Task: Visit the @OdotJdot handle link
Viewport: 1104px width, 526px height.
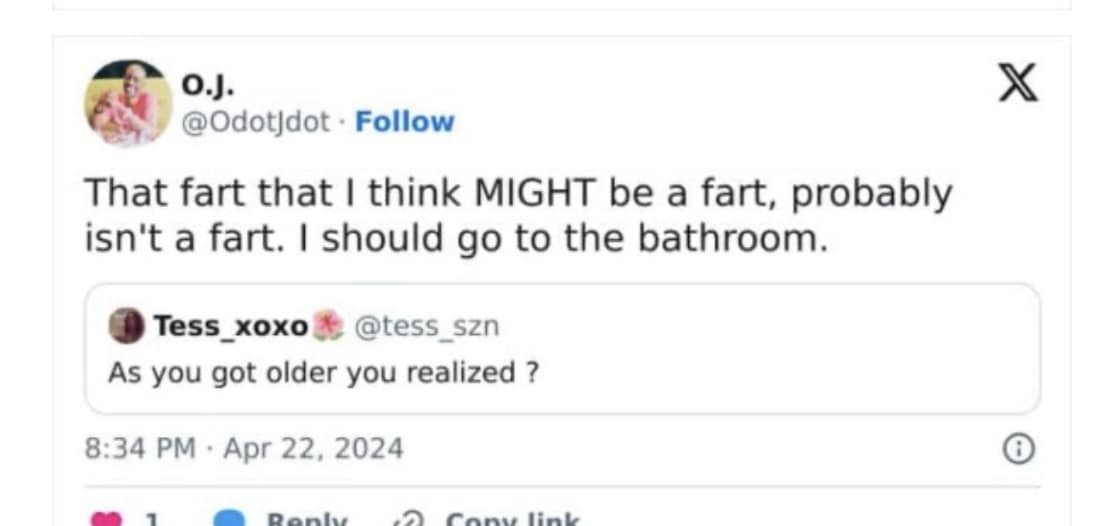Action: [256, 122]
